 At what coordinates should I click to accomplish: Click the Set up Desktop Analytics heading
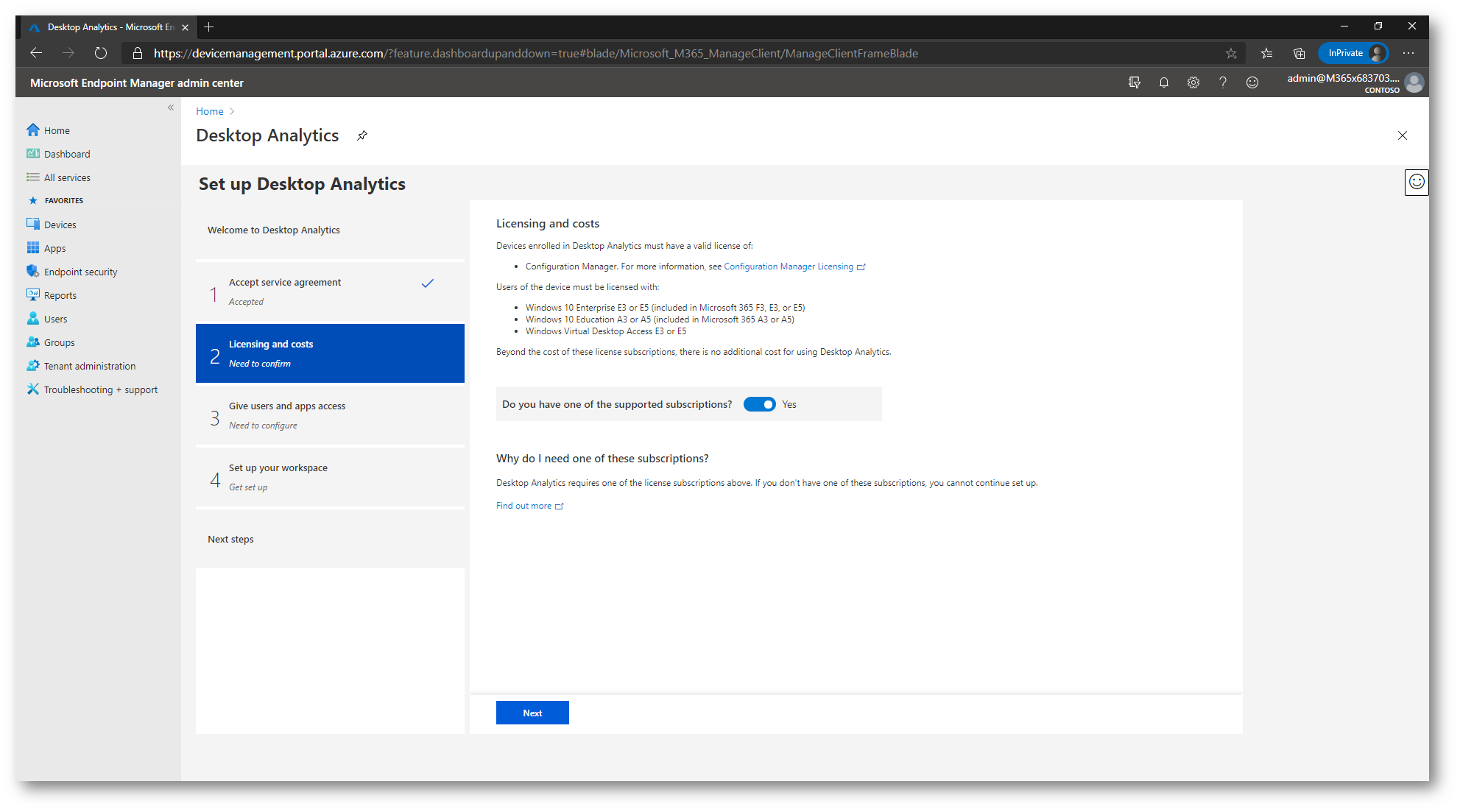[302, 184]
